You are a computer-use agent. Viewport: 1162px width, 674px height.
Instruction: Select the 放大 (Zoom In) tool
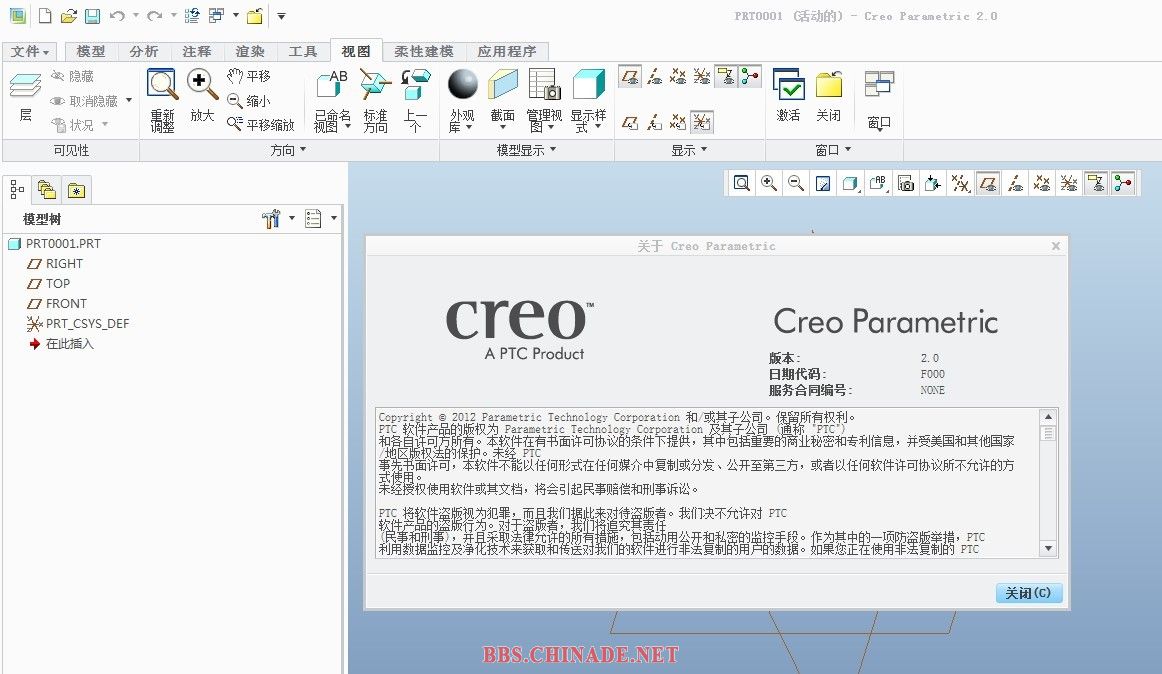click(x=202, y=95)
